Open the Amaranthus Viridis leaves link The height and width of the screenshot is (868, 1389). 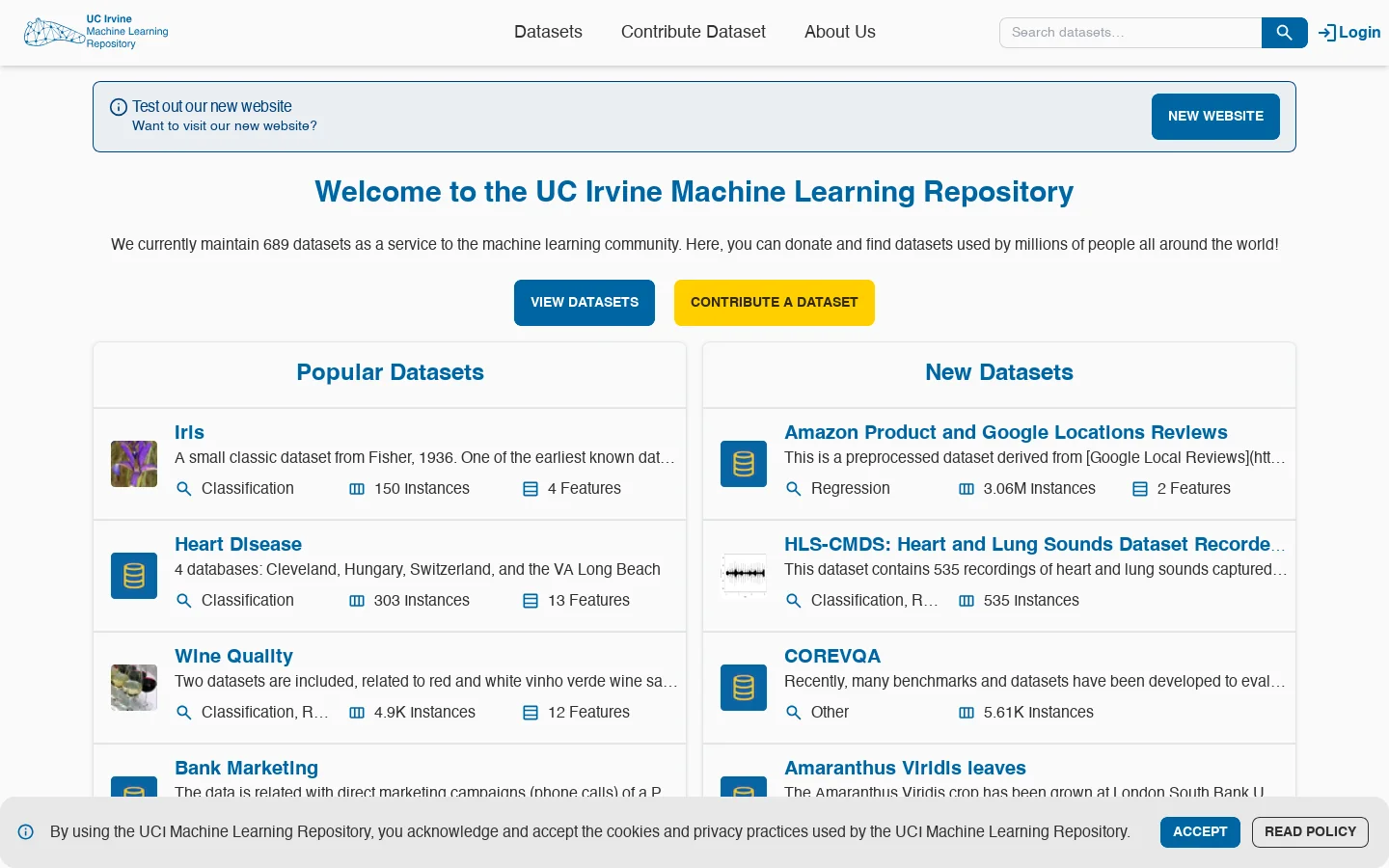pyautogui.click(x=905, y=768)
